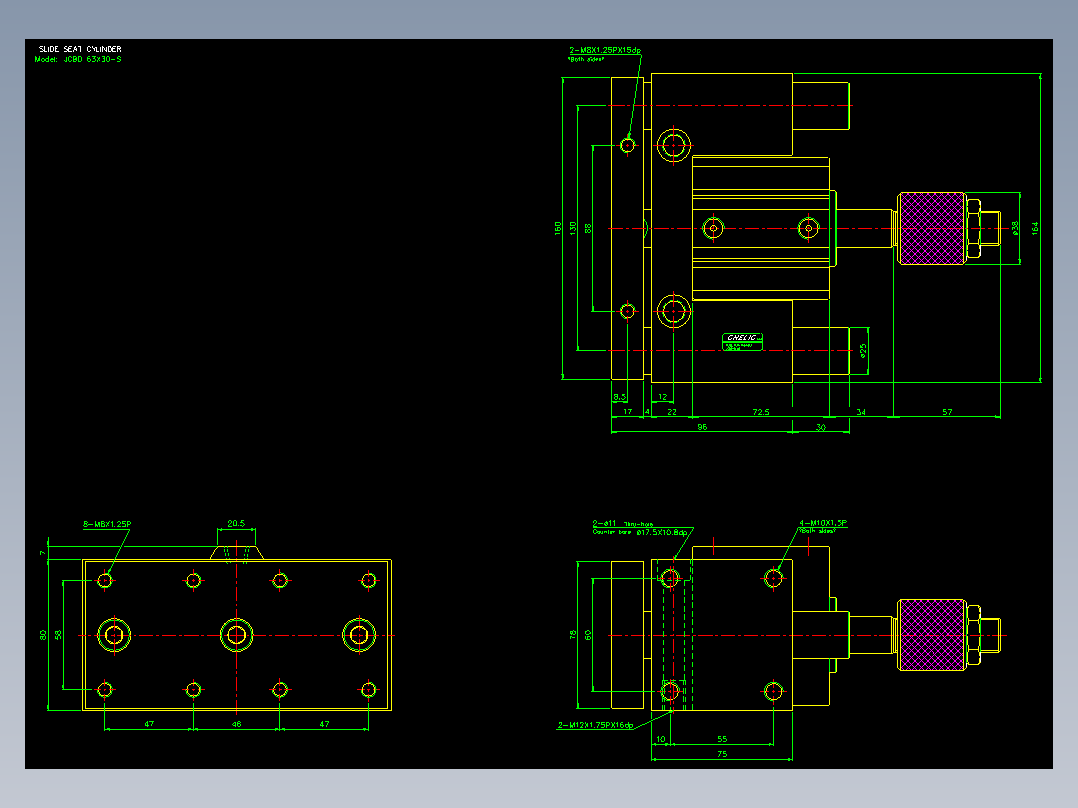
Task: Select the '88' vertical dimension
Action: click(x=588, y=228)
